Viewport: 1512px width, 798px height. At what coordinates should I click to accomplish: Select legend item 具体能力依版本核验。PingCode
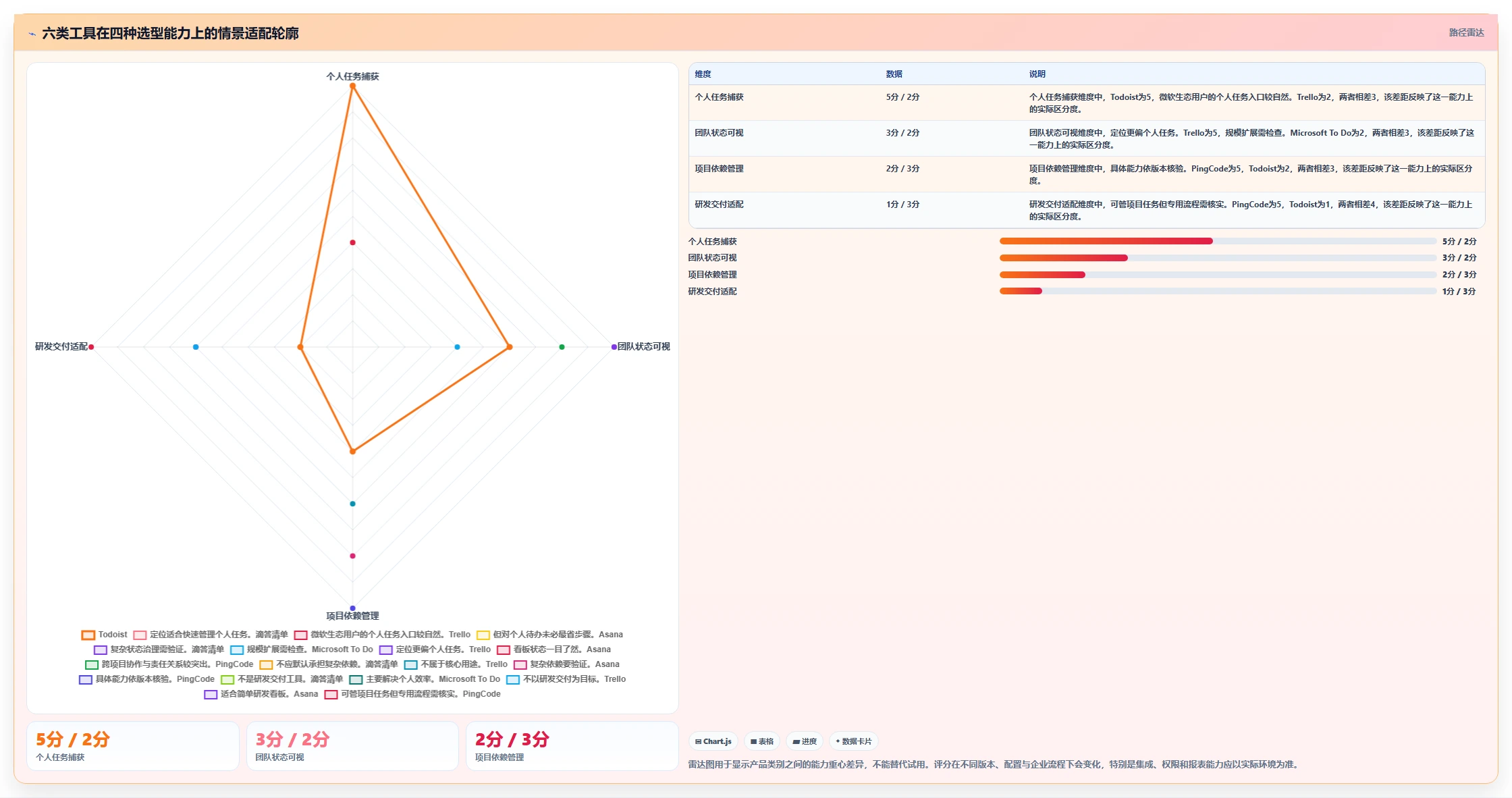[x=147, y=679]
